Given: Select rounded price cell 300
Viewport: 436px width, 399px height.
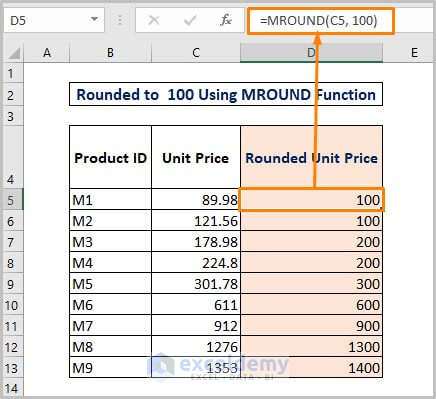Looking at the screenshot, I should coord(311,283).
